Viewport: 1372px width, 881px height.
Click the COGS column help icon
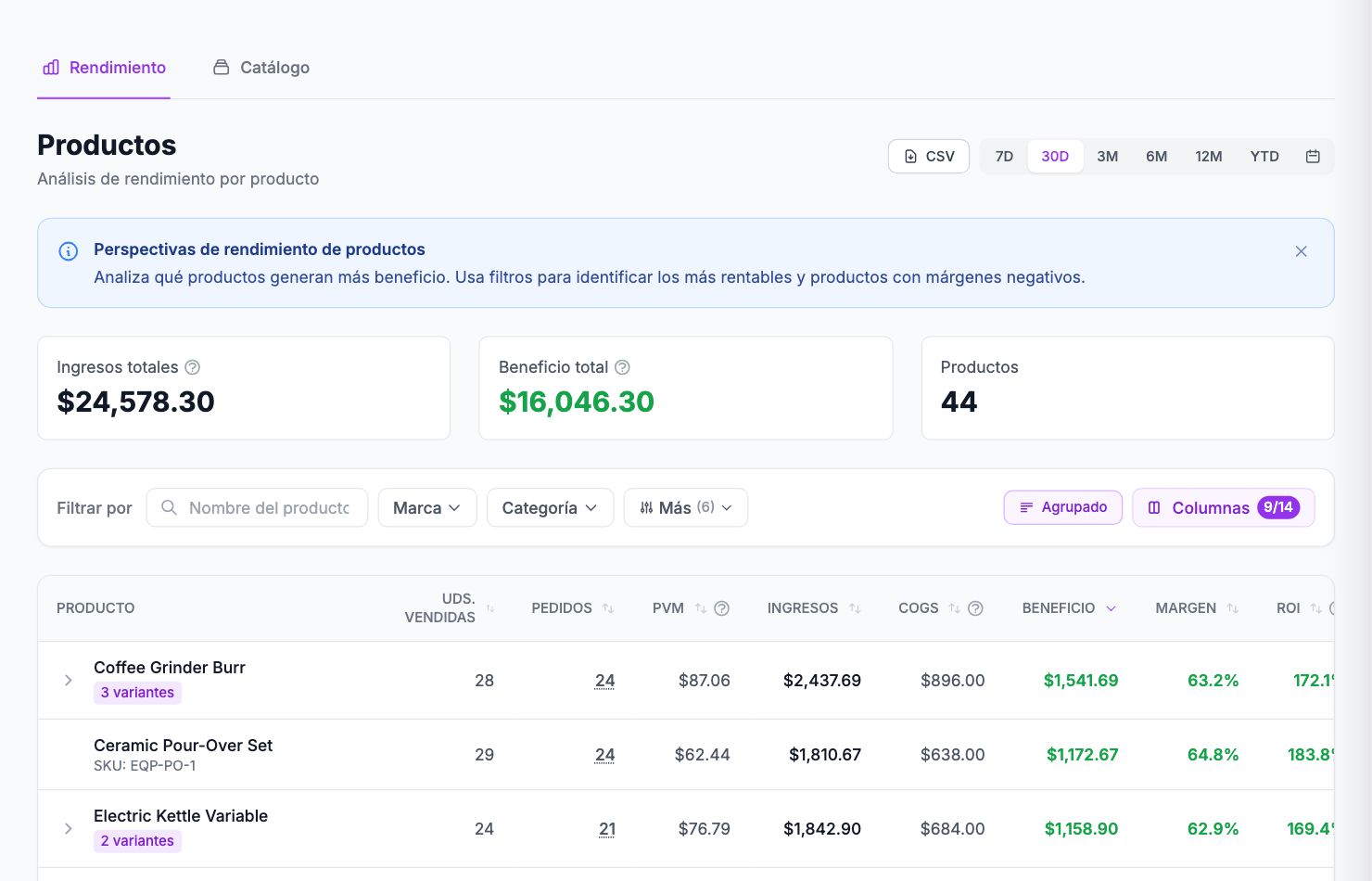pos(975,608)
